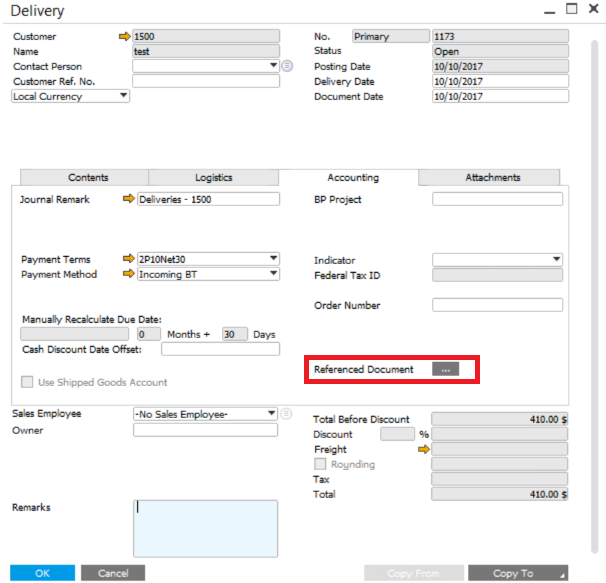Expand the Indicator dropdown
This screenshot has height=583, width=606.
point(556,260)
